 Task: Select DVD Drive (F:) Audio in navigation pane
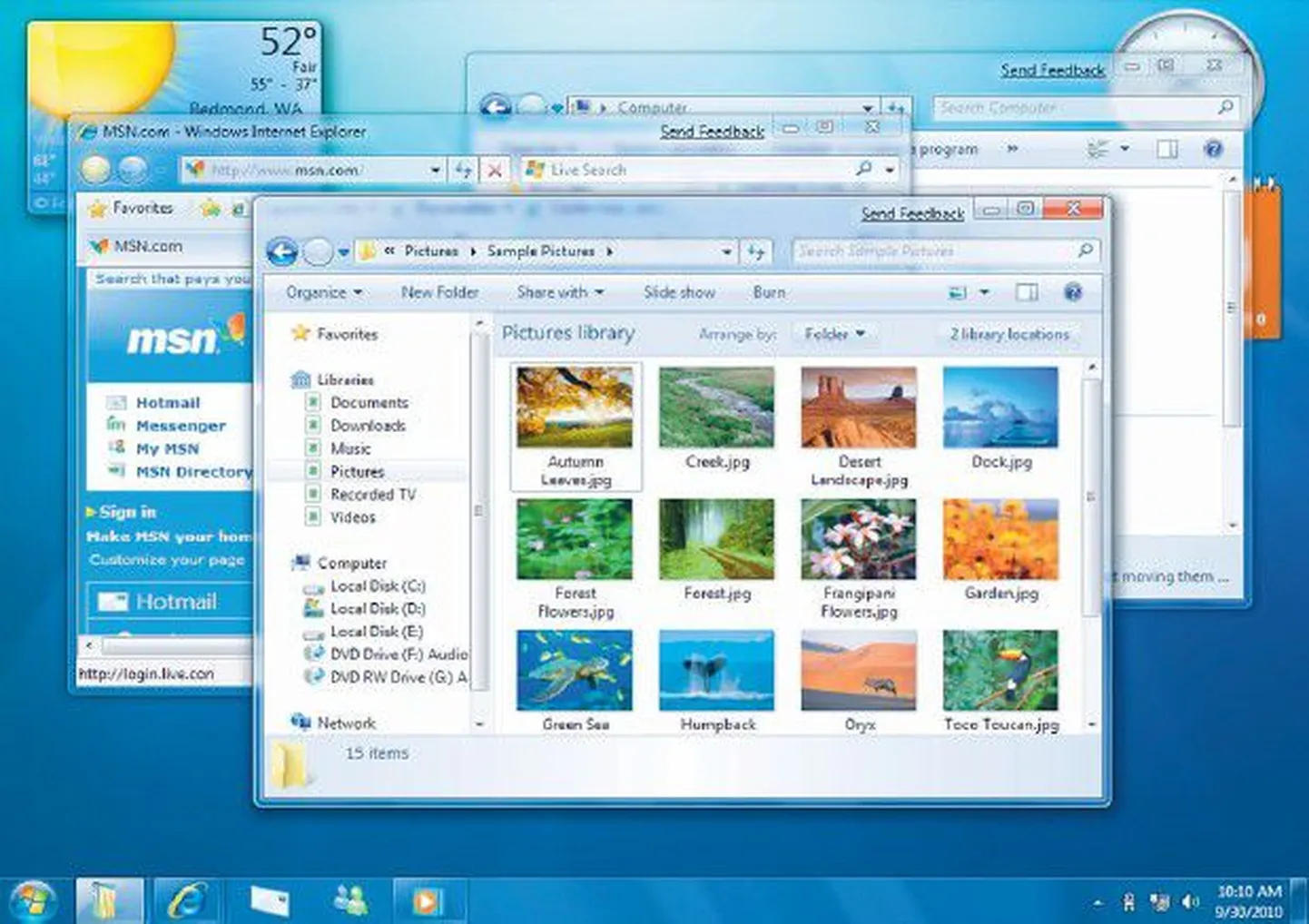(398, 654)
